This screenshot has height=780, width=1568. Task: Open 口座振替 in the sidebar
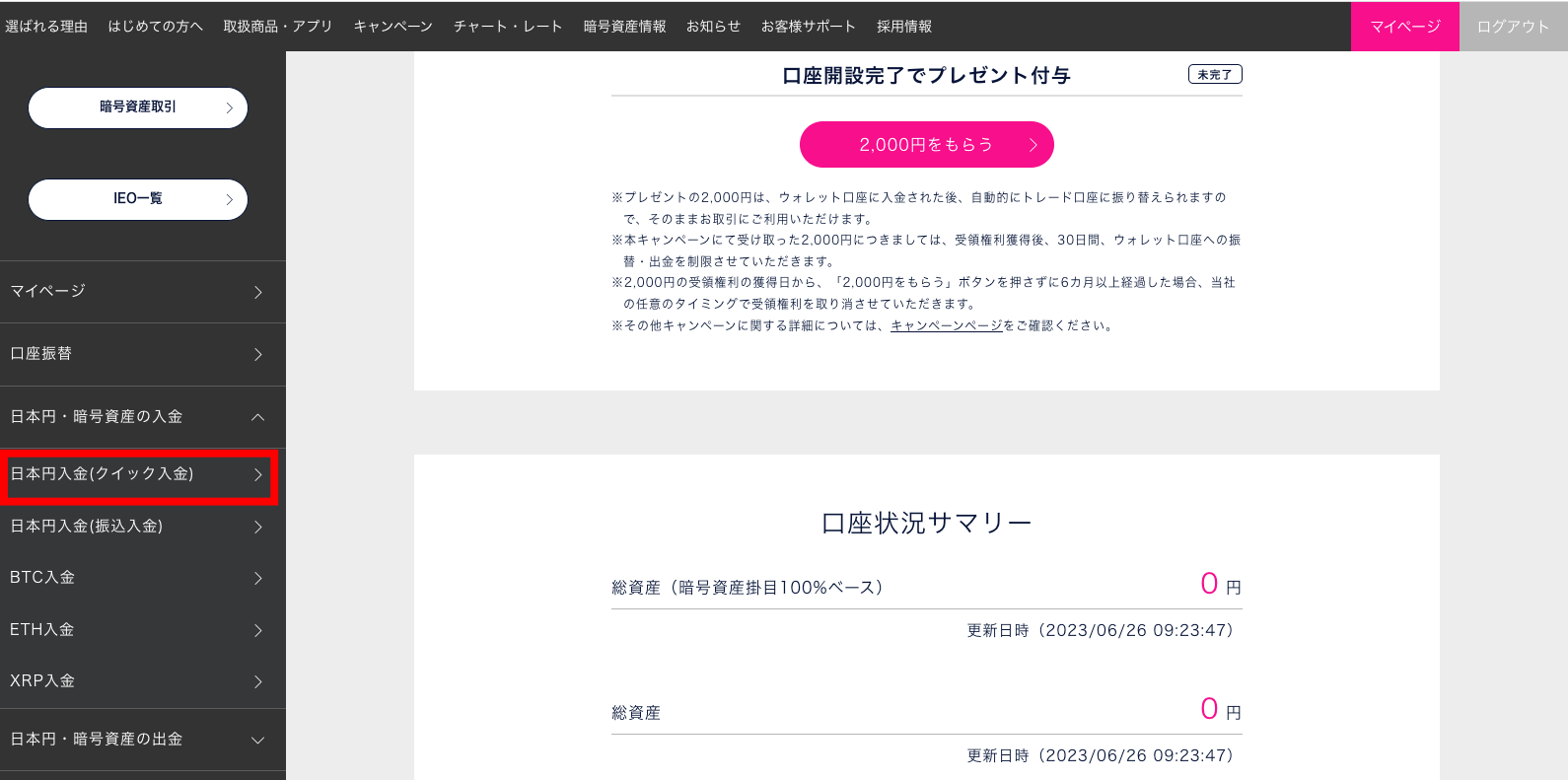143,354
